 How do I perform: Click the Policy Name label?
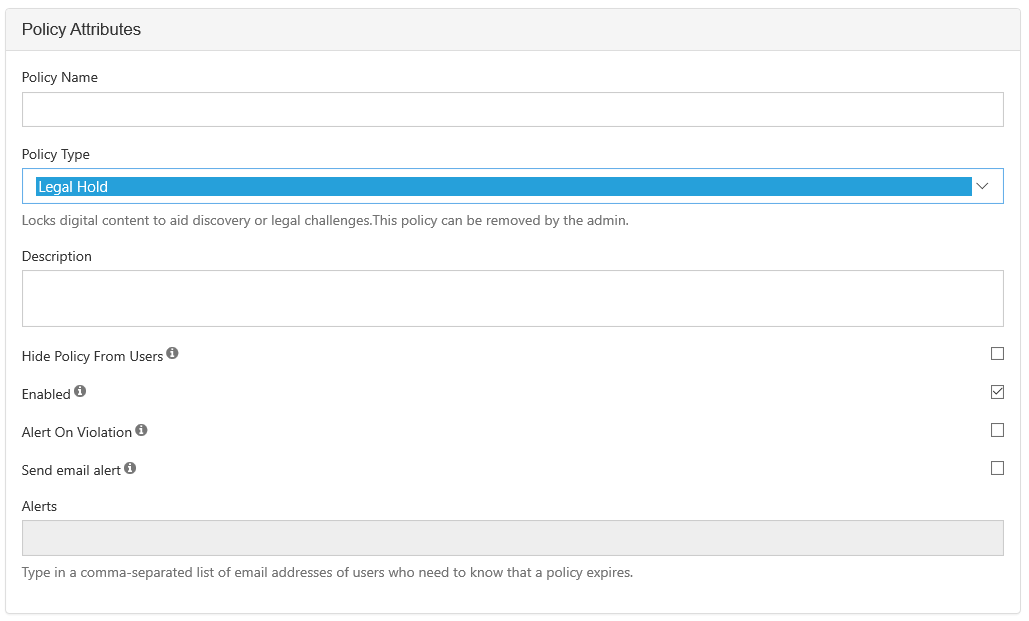tap(60, 77)
